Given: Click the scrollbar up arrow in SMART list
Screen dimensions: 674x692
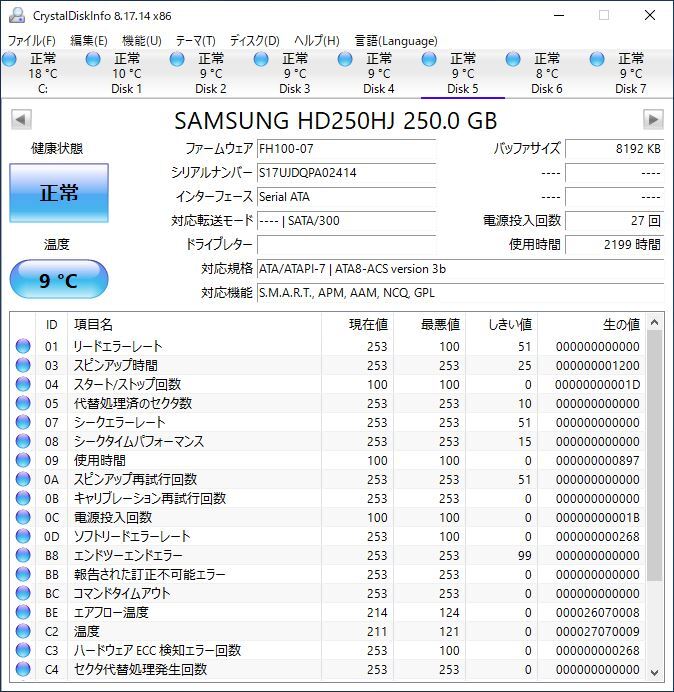Looking at the screenshot, I should (655, 323).
